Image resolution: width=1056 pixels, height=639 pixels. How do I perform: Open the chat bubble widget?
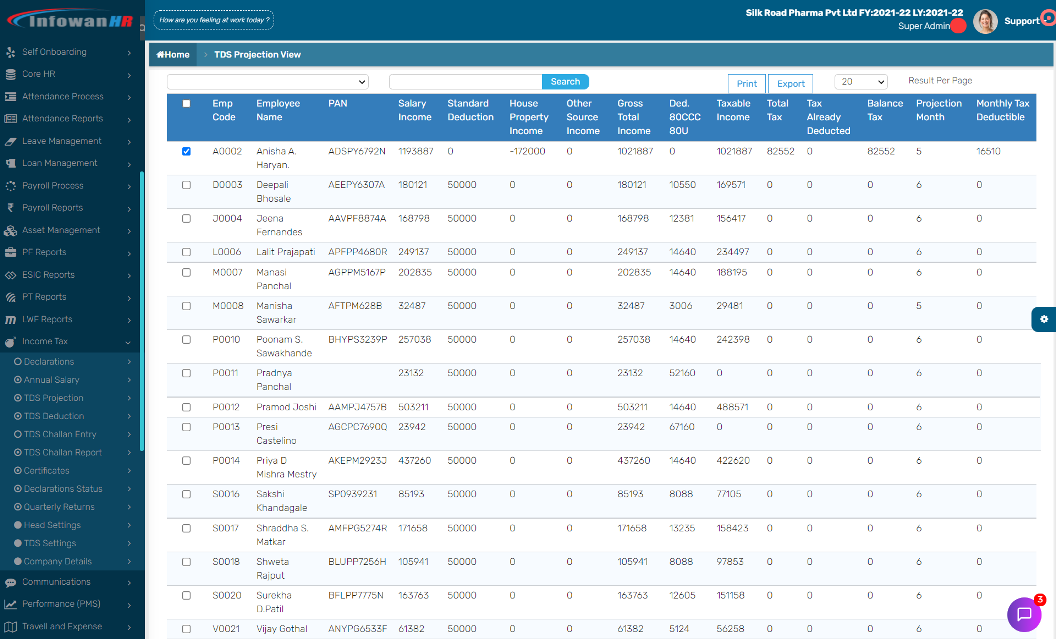point(1024,614)
